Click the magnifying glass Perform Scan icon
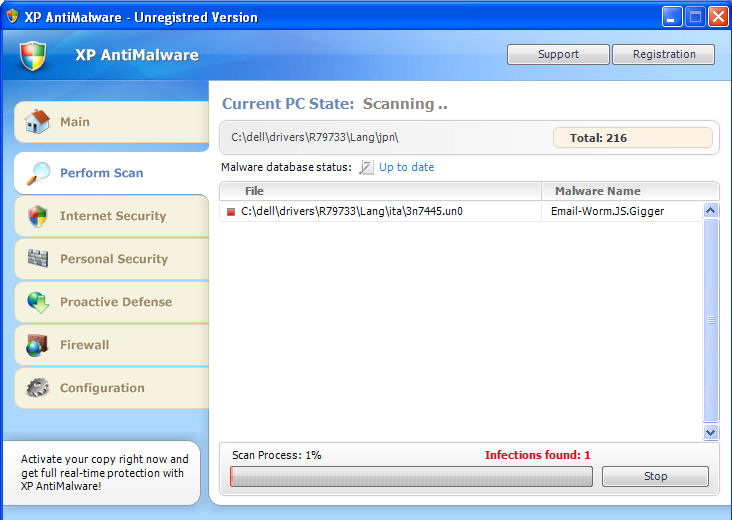This screenshot has height=520, width=732. click(x=38, y=173)
